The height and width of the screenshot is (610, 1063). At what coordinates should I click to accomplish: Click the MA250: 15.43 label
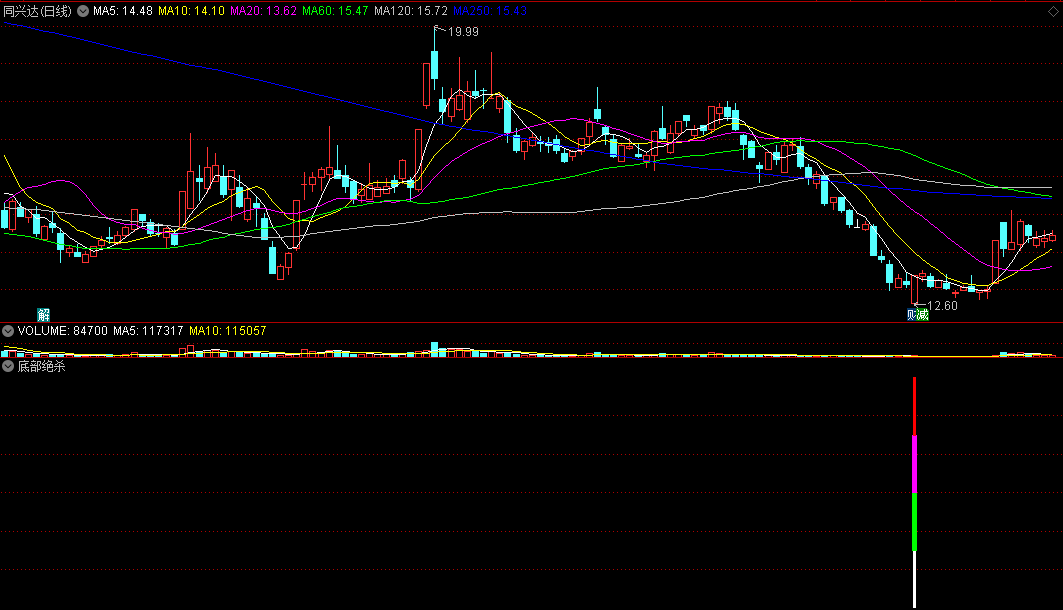(x=489, y=11)
